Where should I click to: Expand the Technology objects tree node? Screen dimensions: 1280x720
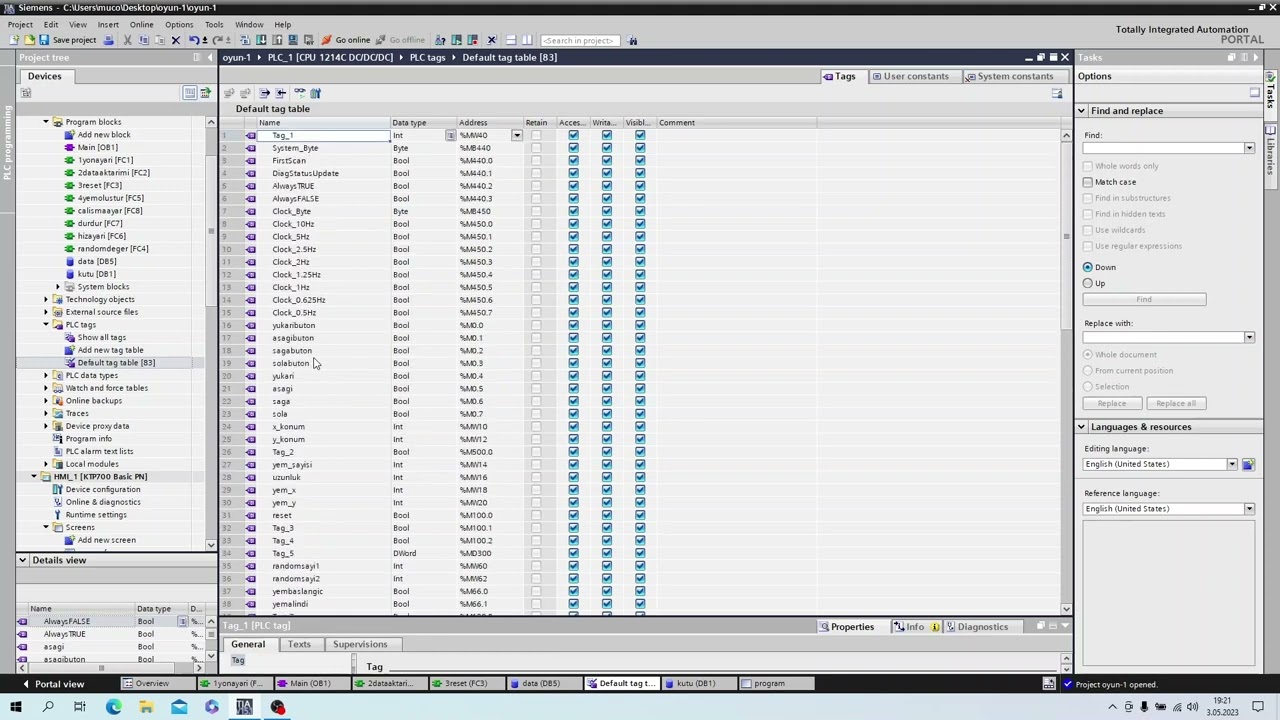click(46, 299)
